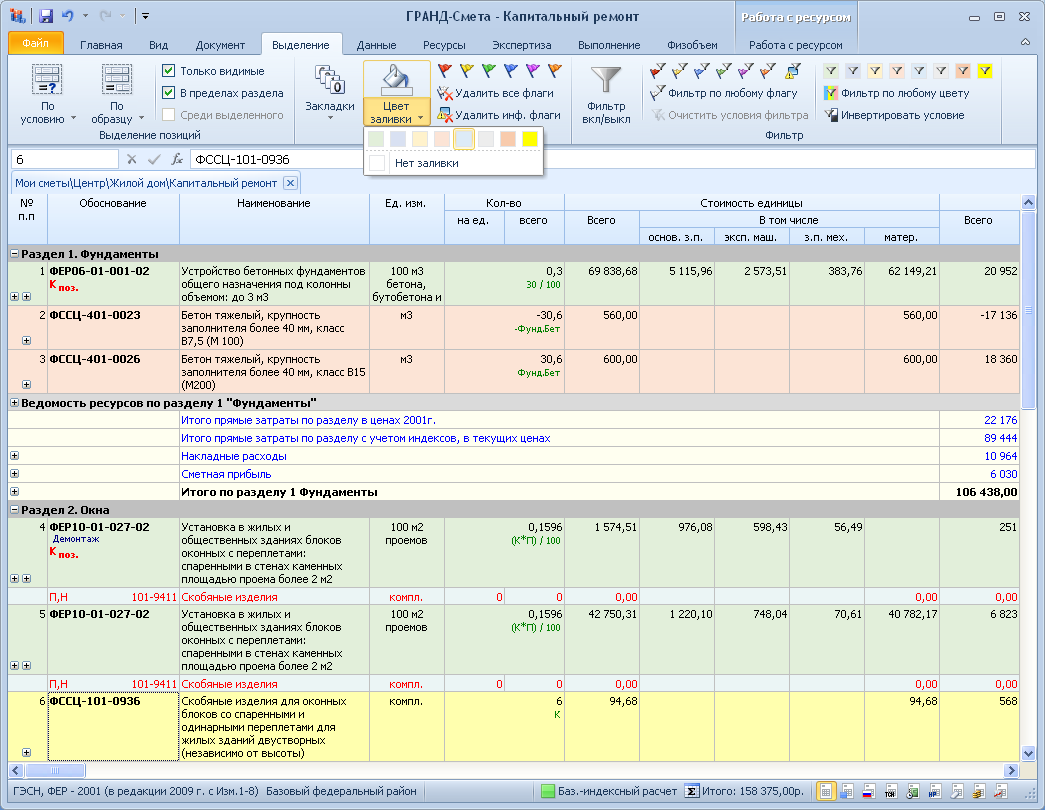Filter by blue flag

click(702, 70)
